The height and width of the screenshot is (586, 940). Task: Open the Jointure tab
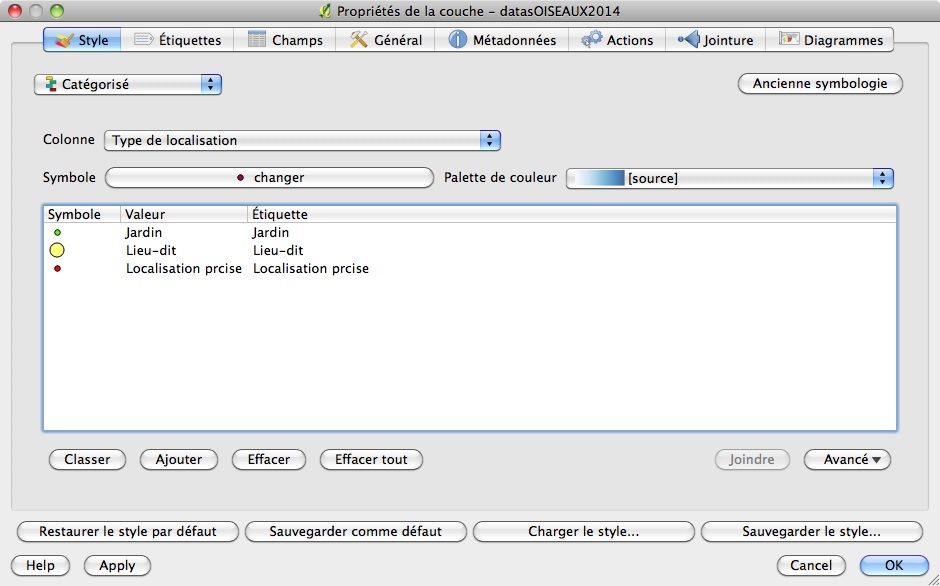tap(715, 40)
